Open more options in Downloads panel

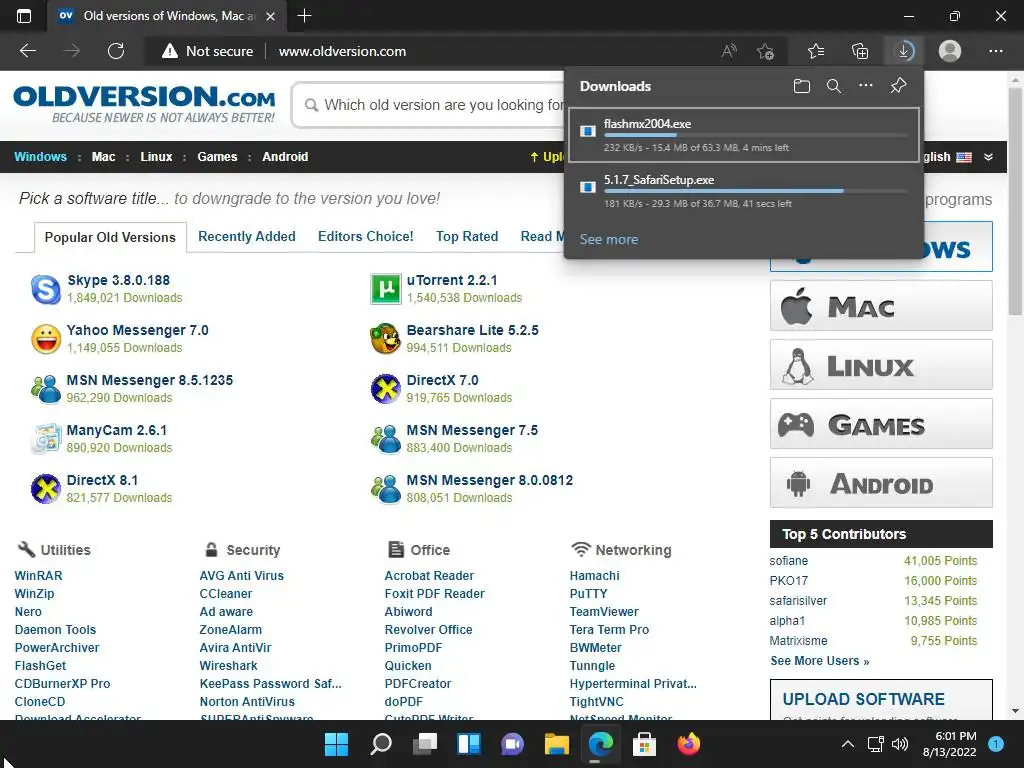[x=865, y=86]
